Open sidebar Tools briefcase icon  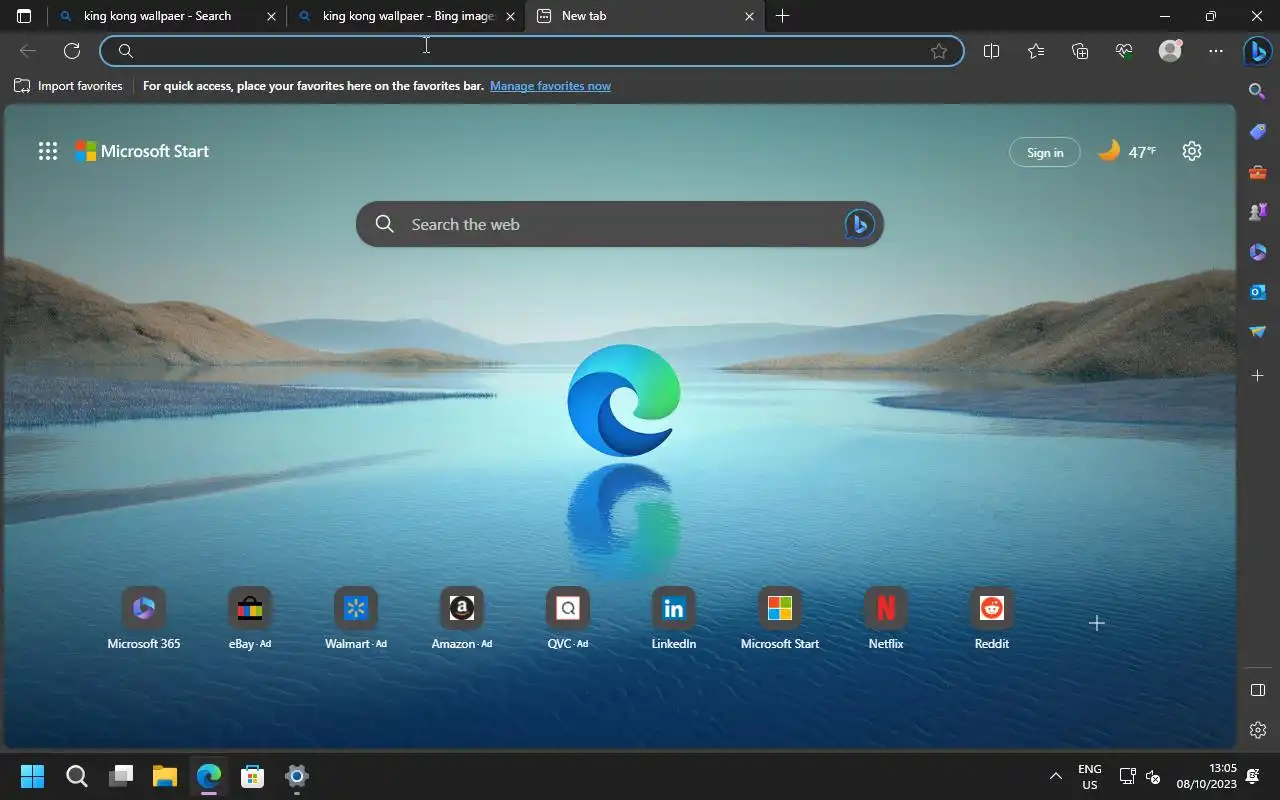[1258, 171]
